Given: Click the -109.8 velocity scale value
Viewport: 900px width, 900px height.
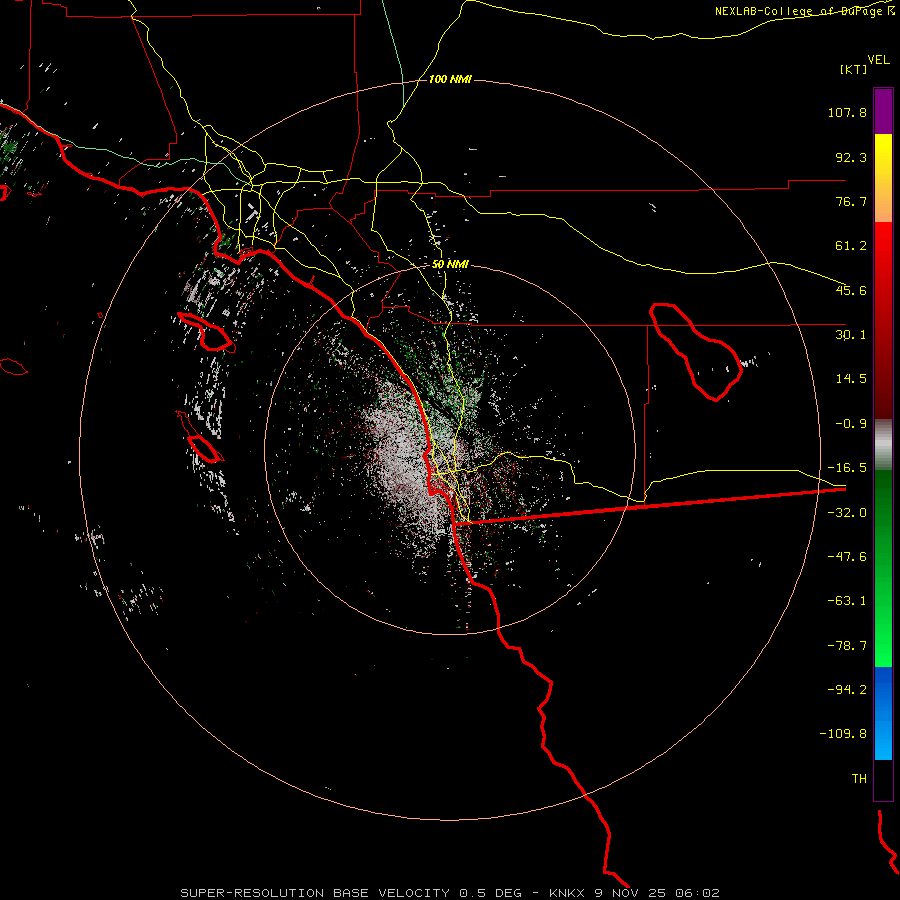Looking at the screenshot, I should pyautogui.click(x=844, y=734).
